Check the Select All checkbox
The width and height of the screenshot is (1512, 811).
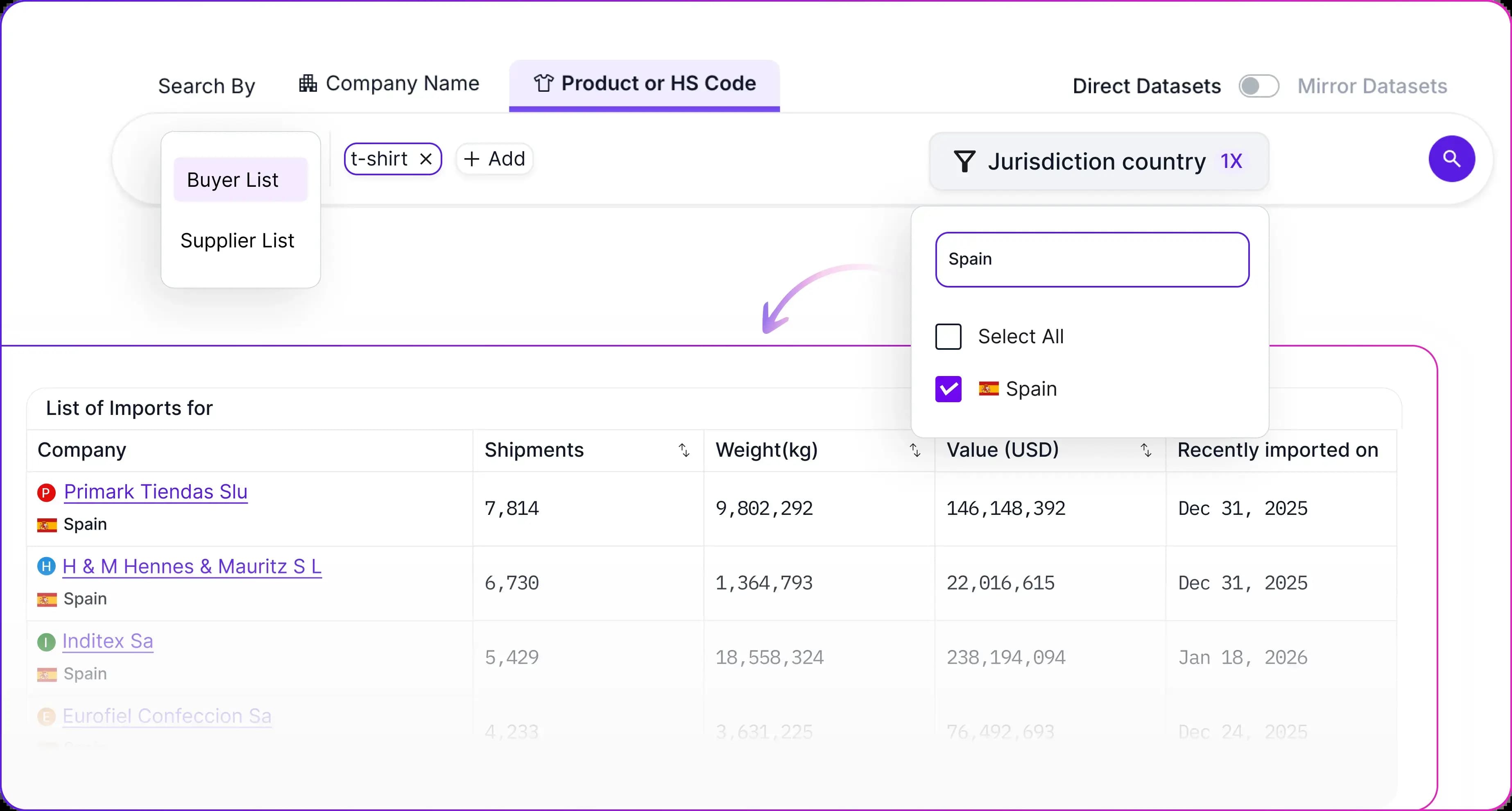click(x=948, y=337)
